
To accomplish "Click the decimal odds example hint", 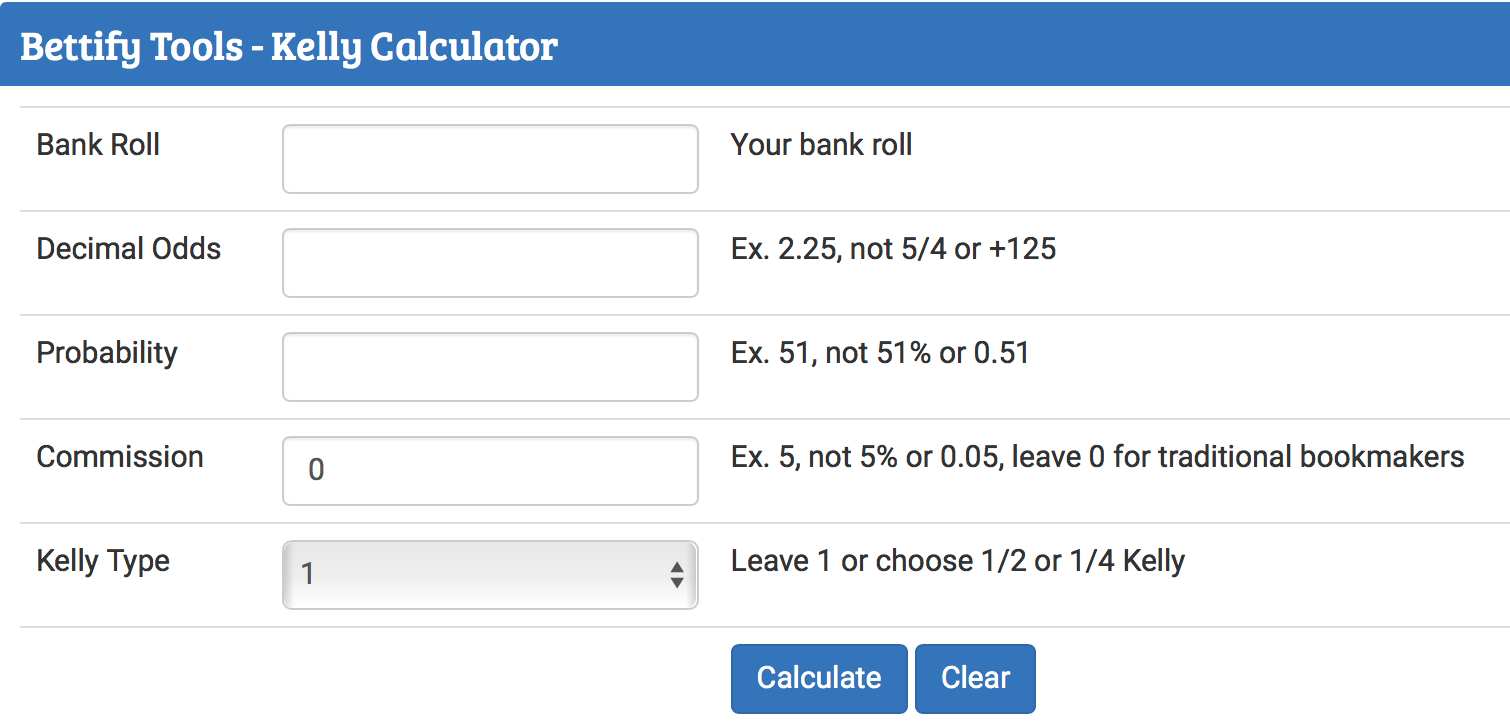I will coord(893,249).
